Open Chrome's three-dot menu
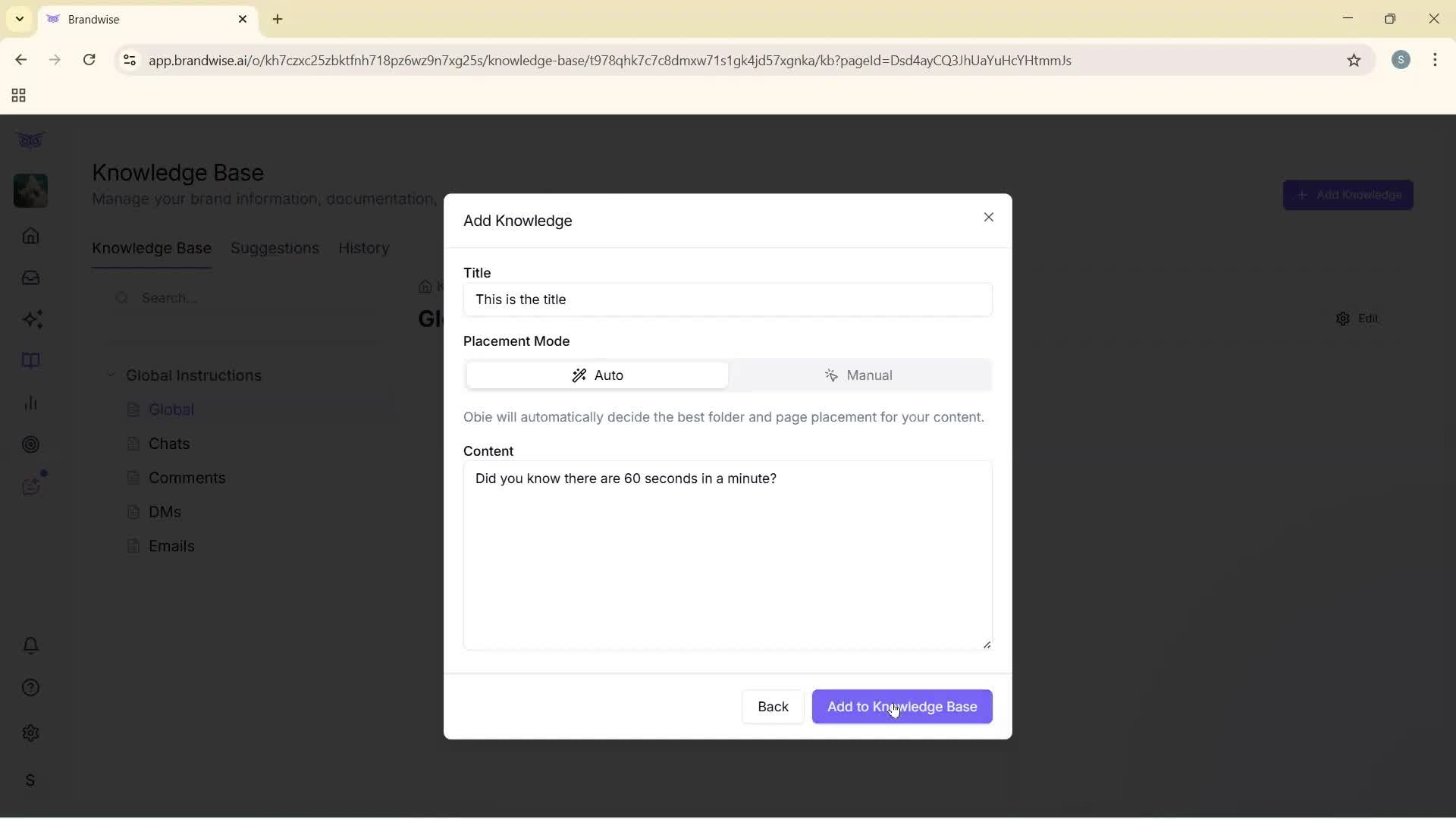 click(1436, 60)
